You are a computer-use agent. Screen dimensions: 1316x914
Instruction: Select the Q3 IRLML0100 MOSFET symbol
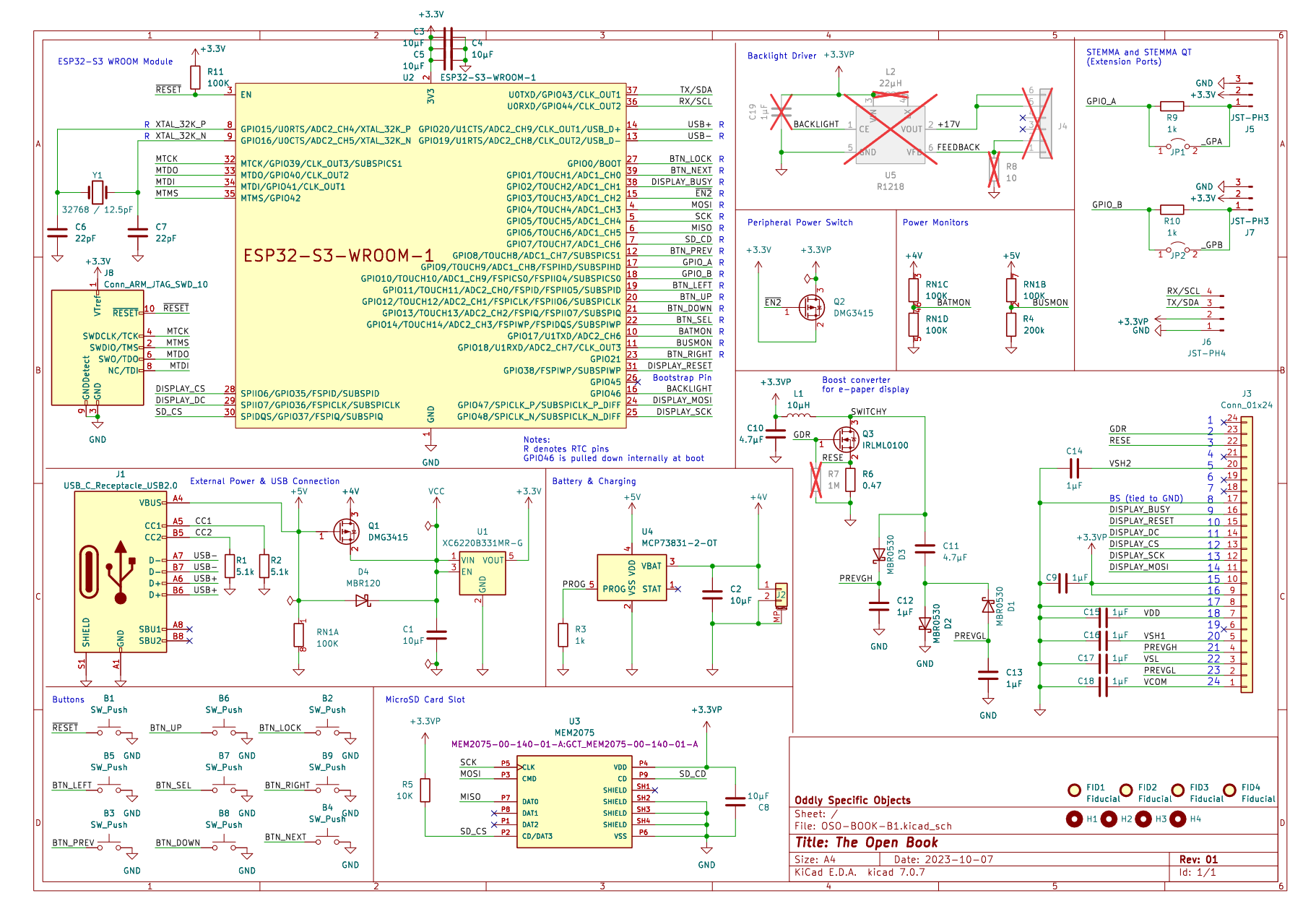point(846,439)
